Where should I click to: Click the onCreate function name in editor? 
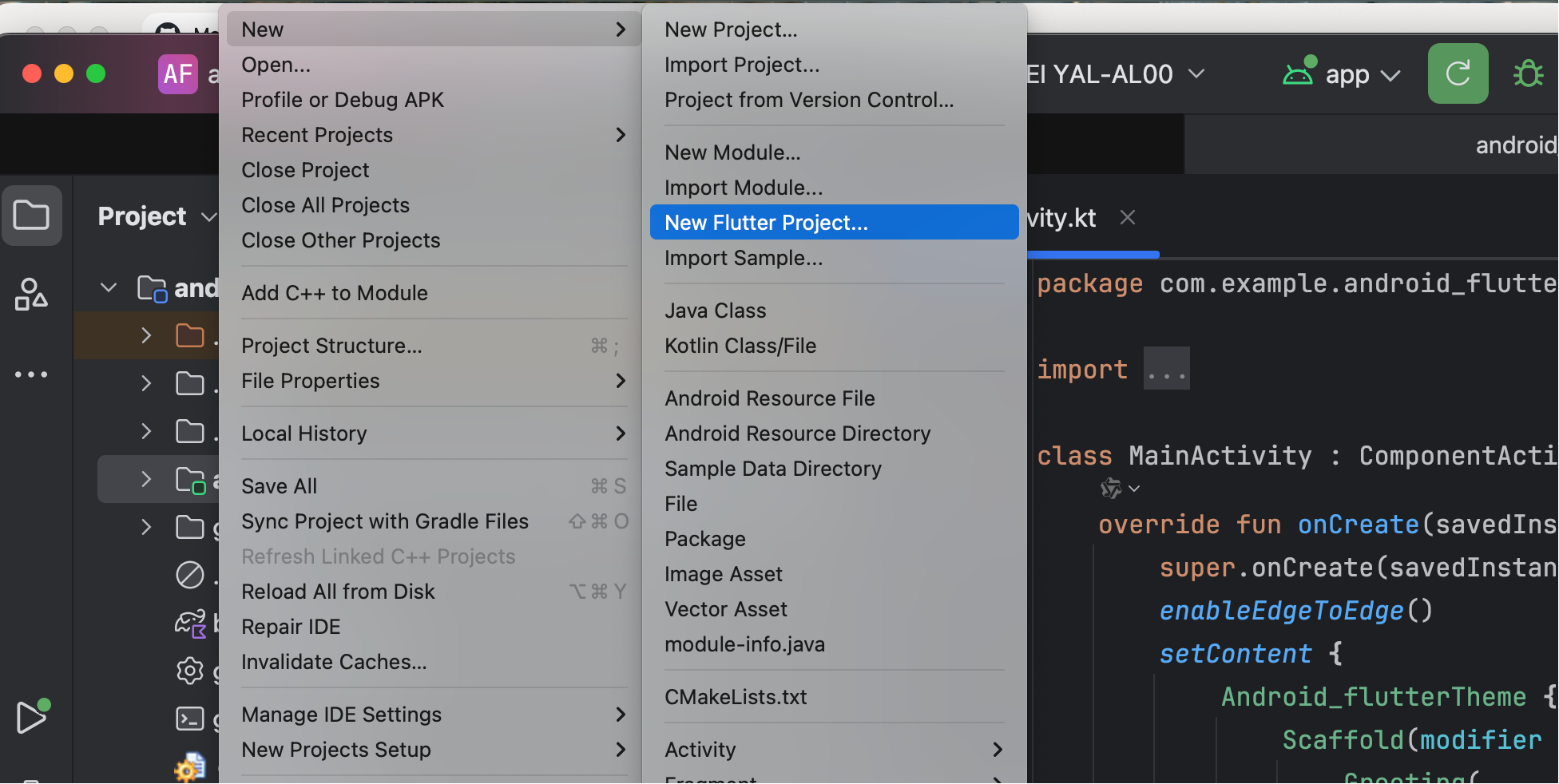(x=1358, y=525)
